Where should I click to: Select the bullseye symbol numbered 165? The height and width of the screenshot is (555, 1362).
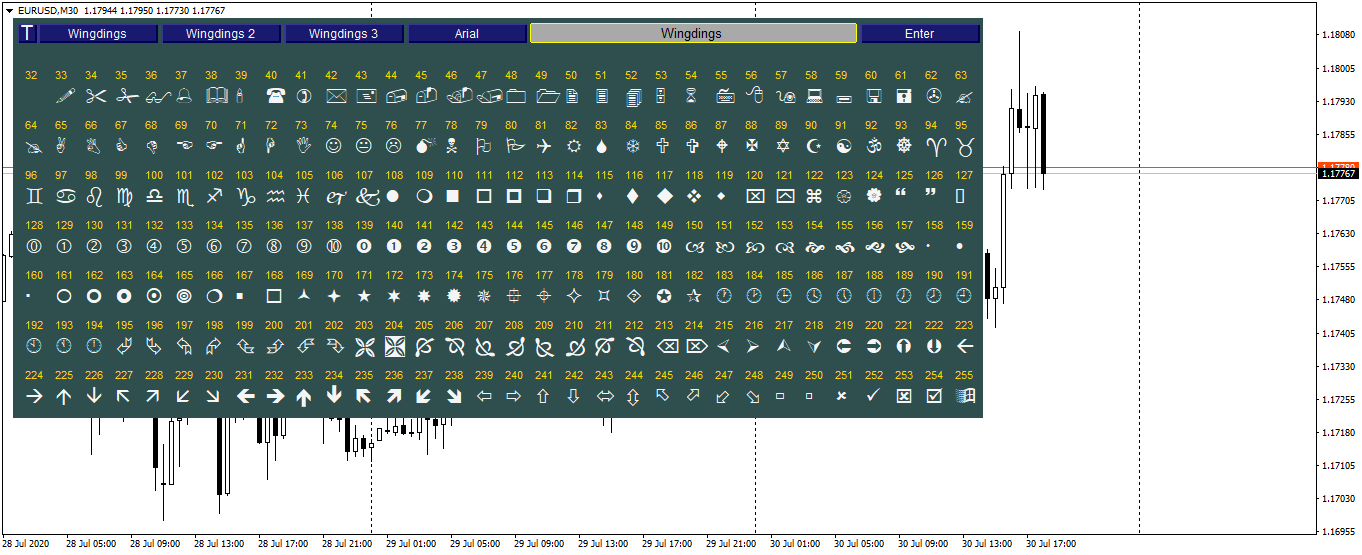(x=184, y=296)
